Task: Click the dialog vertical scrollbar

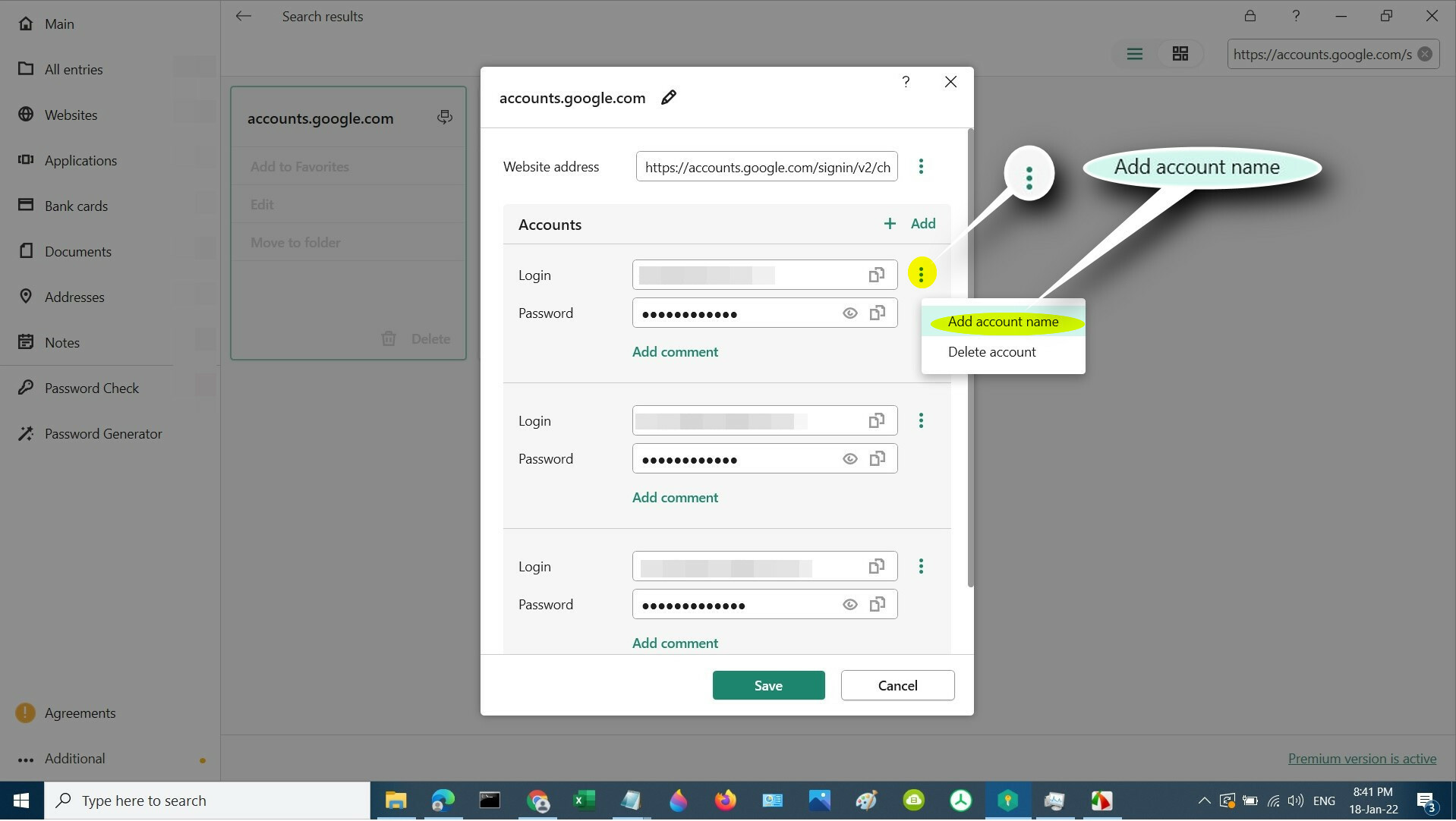Action: (x=970, y=357)
